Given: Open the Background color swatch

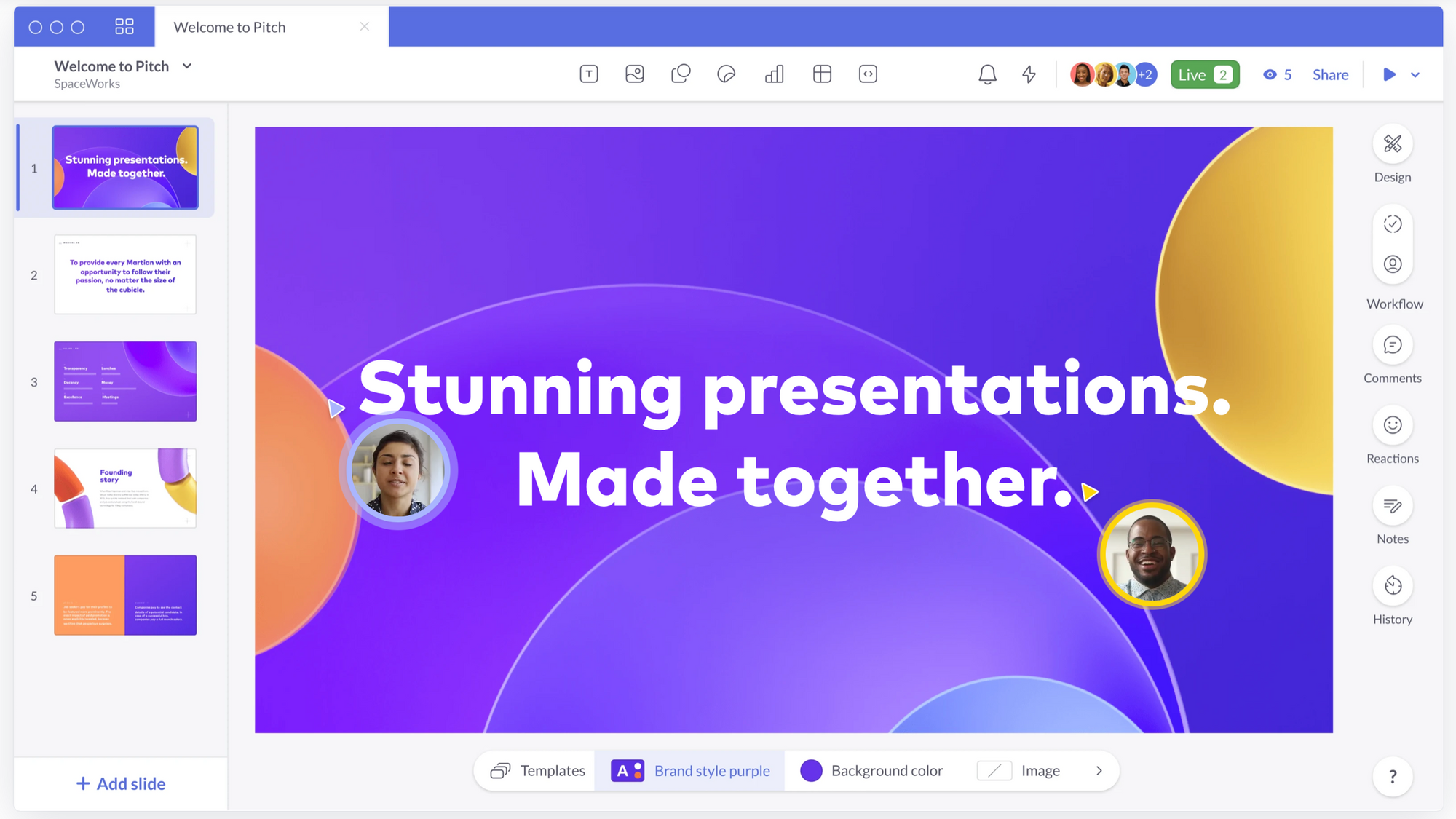Looking at the screenshot, I should coord(811,770).
